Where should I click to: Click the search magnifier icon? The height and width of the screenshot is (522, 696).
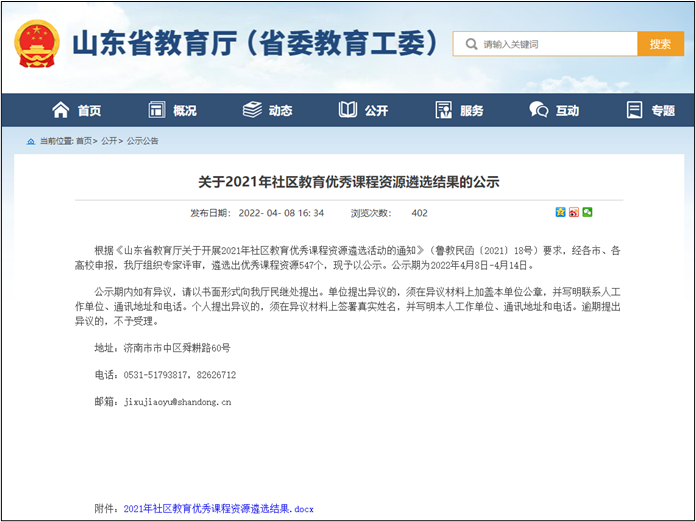(471, 44)
